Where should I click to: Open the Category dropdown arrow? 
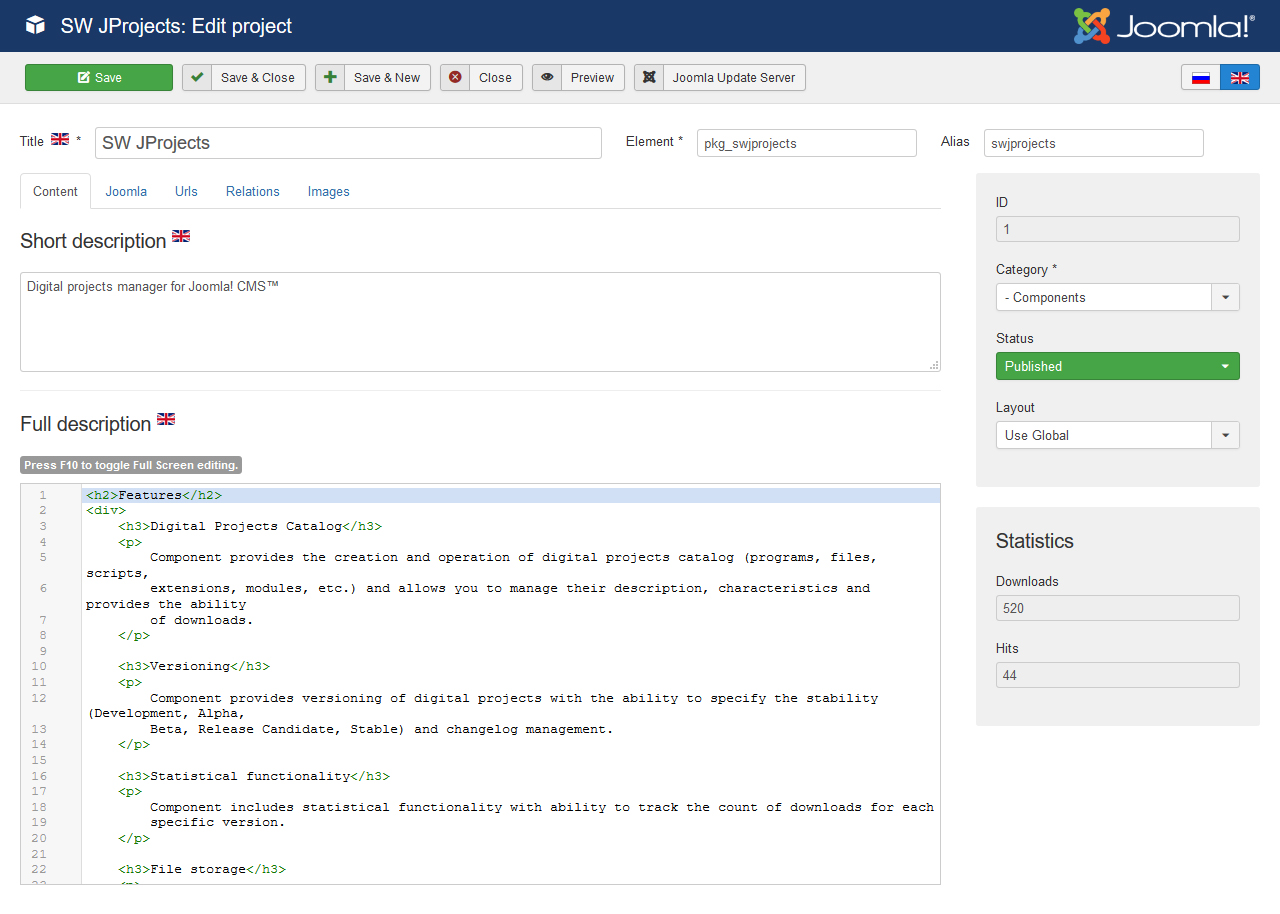pos(1226,297)
